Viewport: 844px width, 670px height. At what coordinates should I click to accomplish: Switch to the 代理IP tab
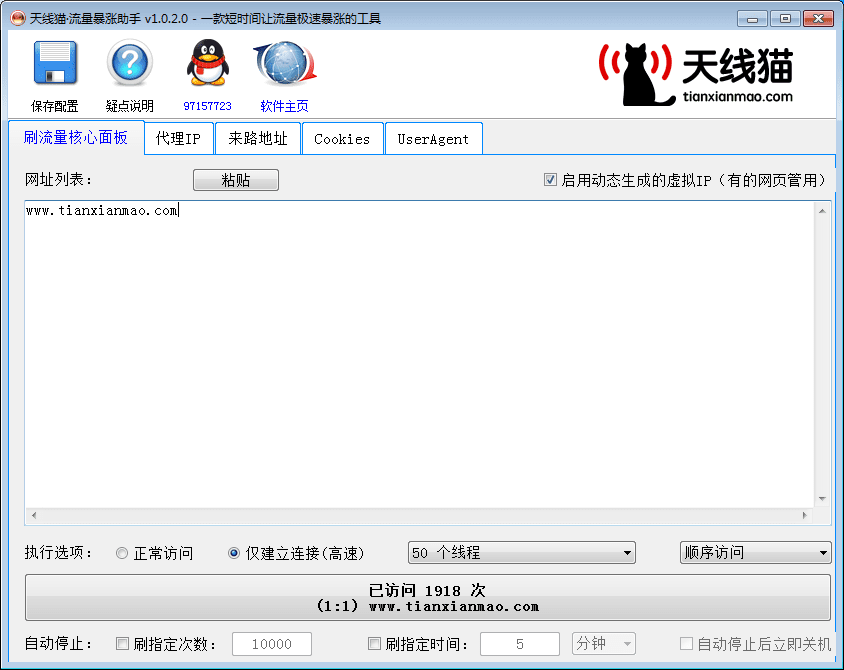179,139
